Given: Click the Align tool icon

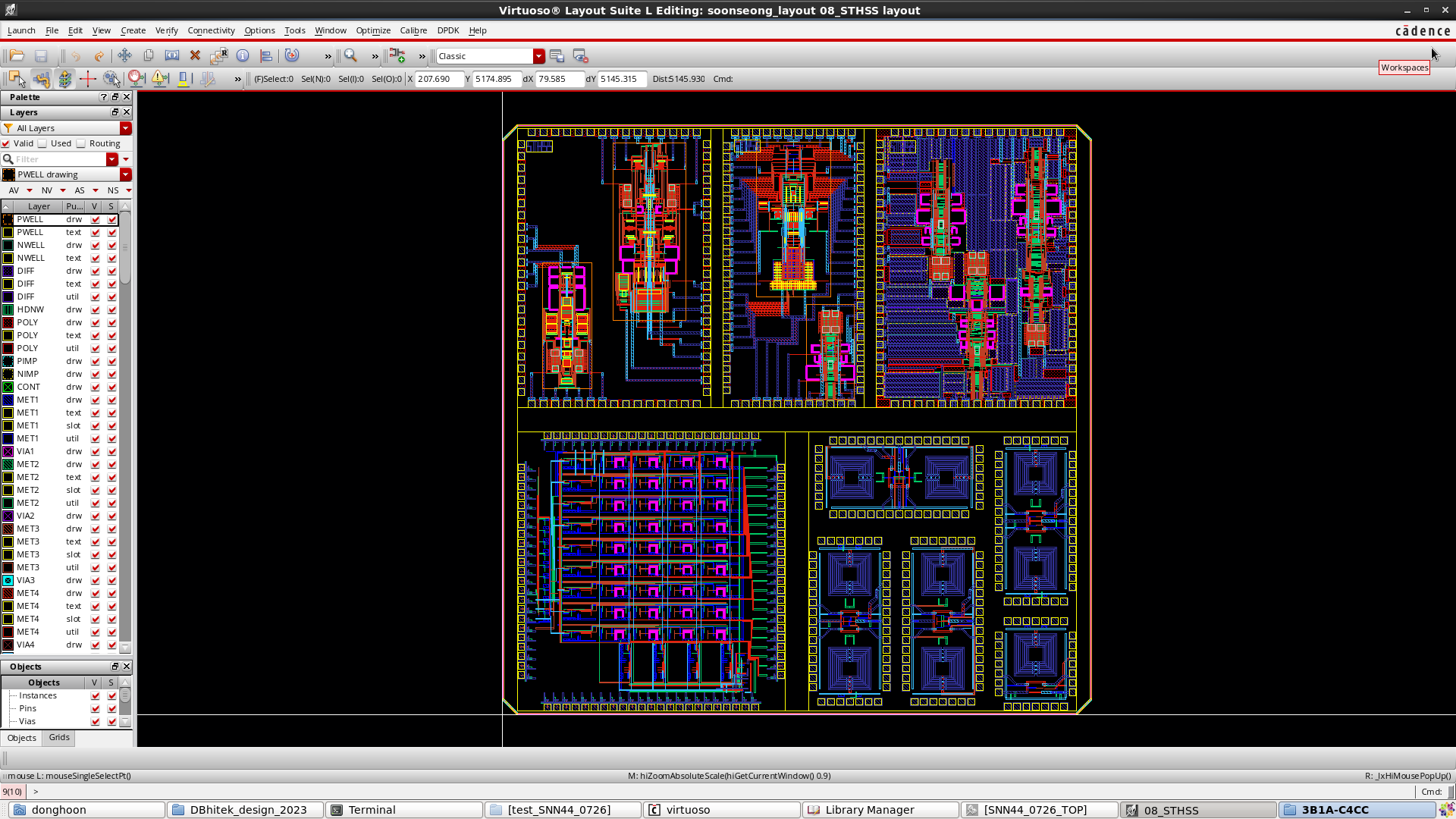Looking at the screenshot, I should (x=266, y=55).
